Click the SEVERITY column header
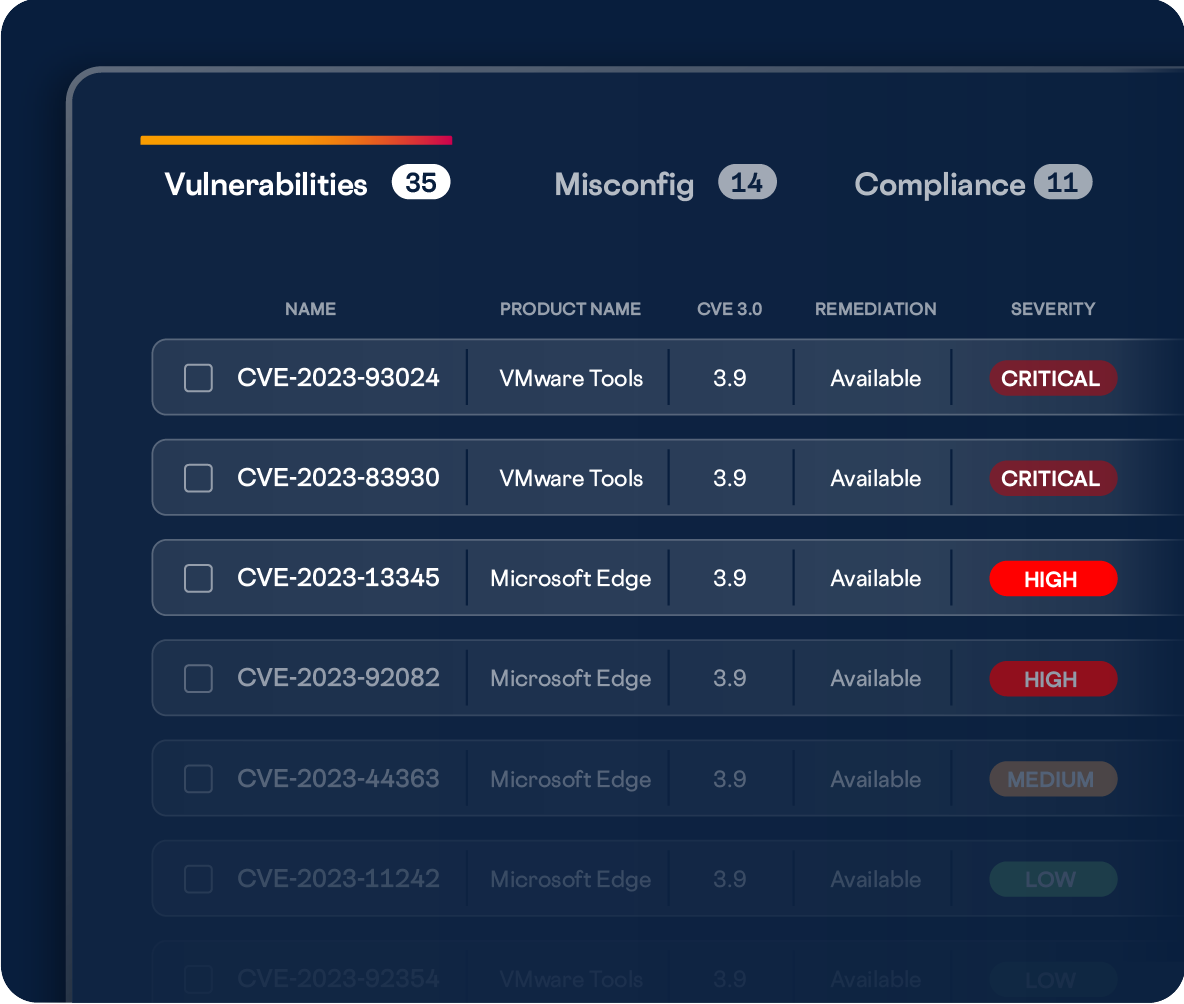Screen dimensions: 1184x1004 (1052, 309)
